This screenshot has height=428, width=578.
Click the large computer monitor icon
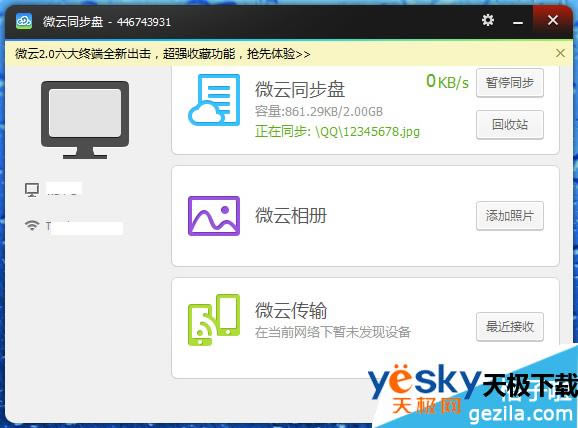coord(85,120)
